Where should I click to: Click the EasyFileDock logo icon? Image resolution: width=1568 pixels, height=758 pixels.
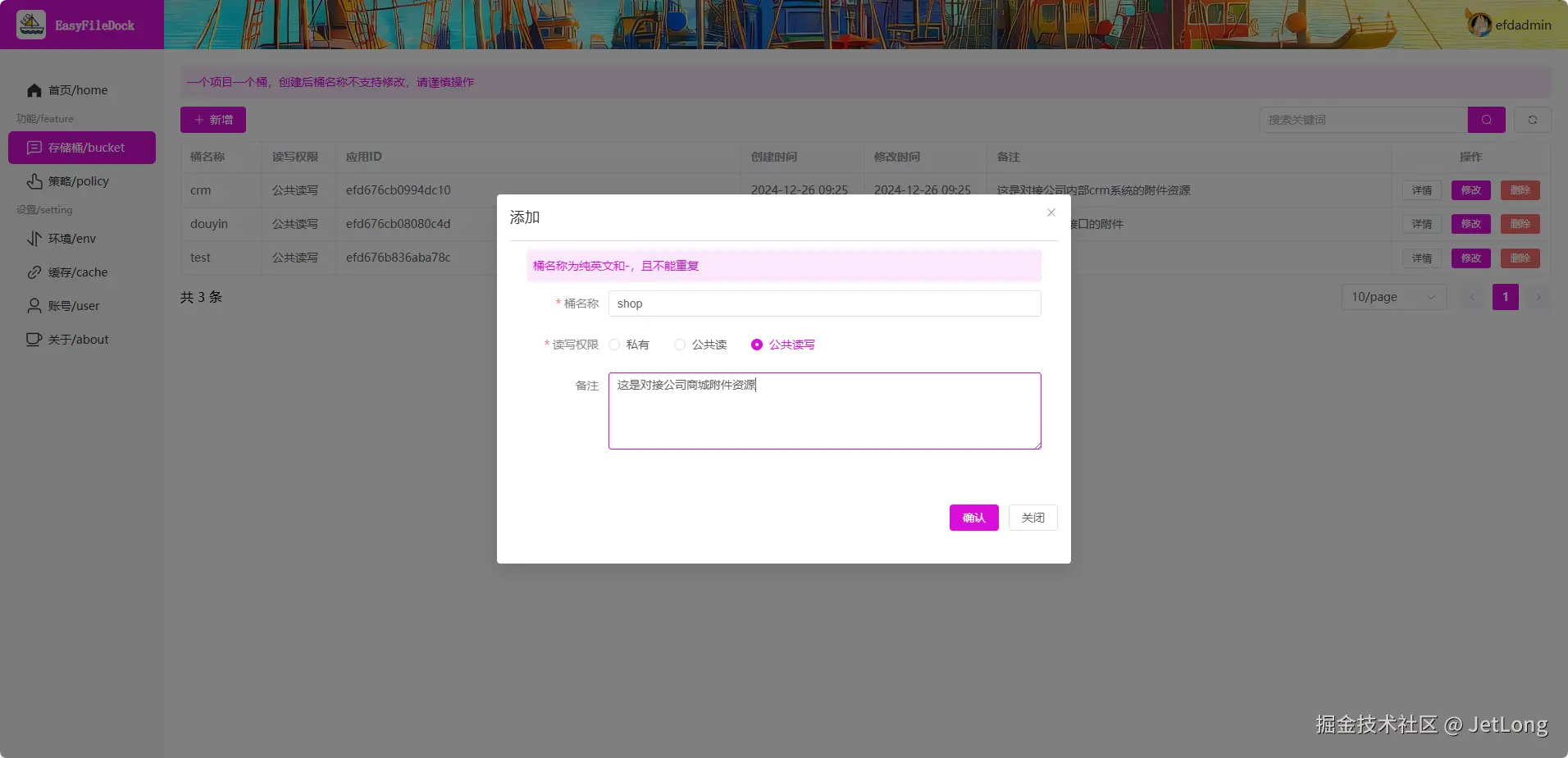point(31,25)
